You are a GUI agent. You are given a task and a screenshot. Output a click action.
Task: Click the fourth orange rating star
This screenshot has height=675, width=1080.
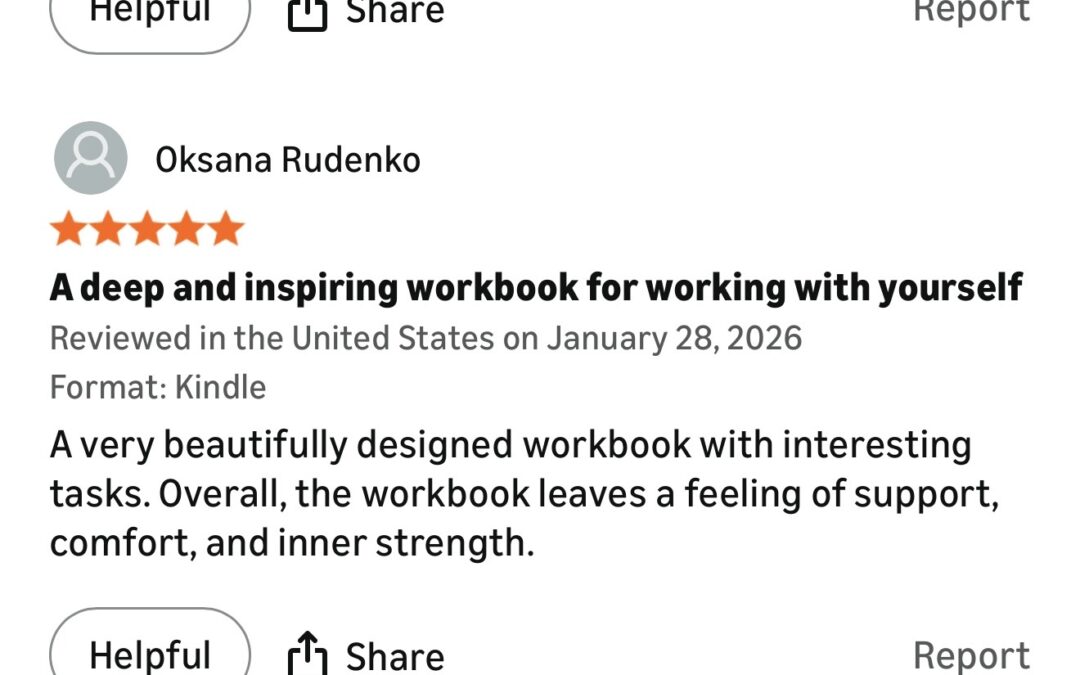[x=186, y=229]
